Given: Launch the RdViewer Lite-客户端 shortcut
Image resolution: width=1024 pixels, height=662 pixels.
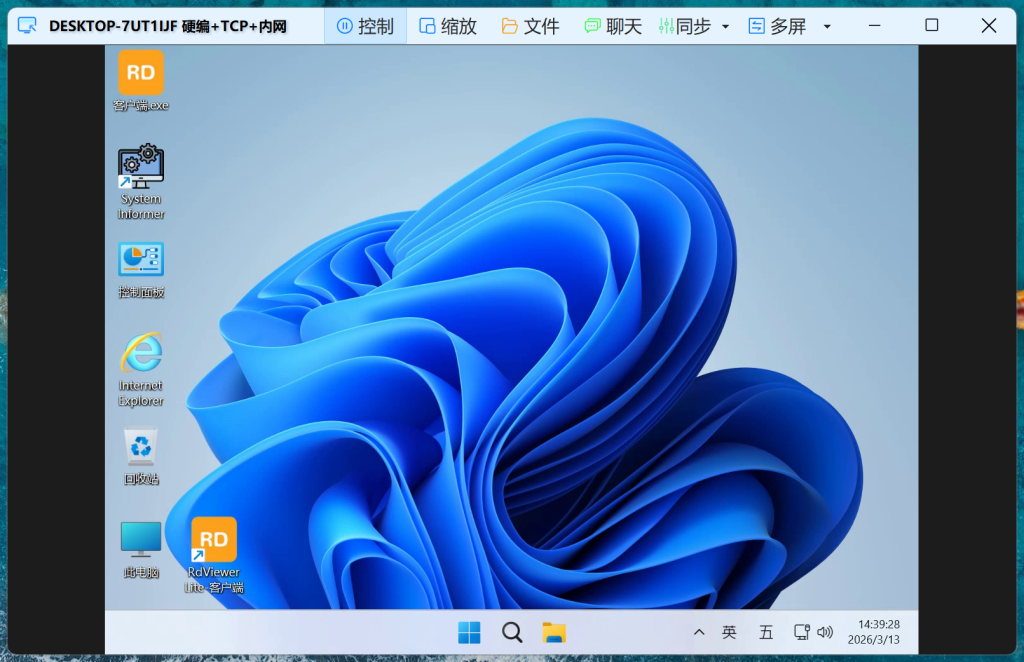Looking at the screenshot, I should pyautogui.click(x=214, y=541).
